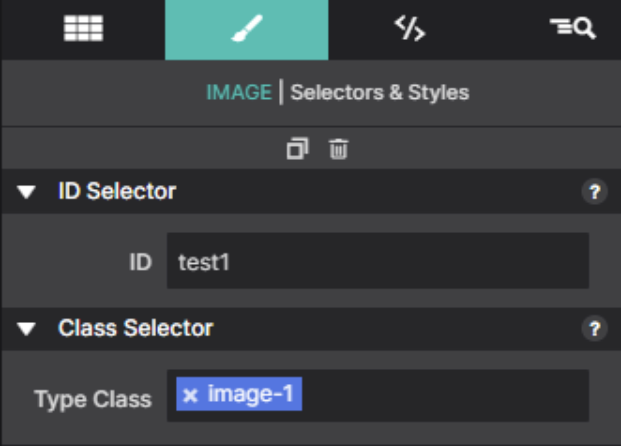Screen dimensions: 626x446
Task: Click the ID Selector section heading
Action: click(117, 191)
